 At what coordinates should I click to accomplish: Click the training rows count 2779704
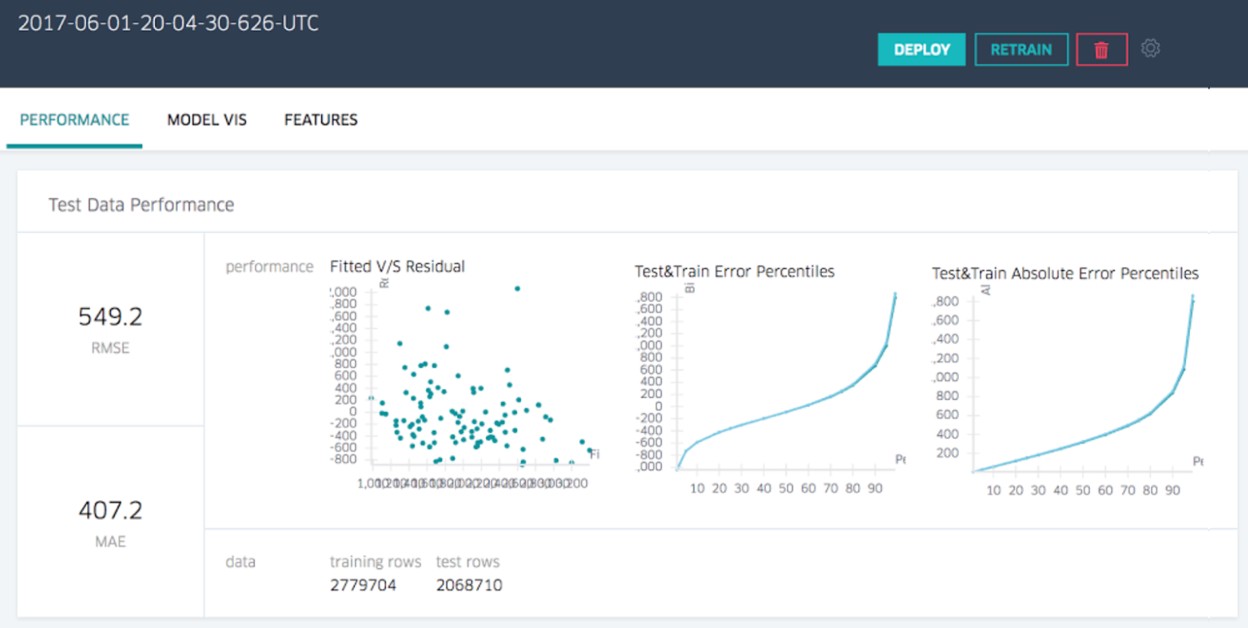(363, 585)
